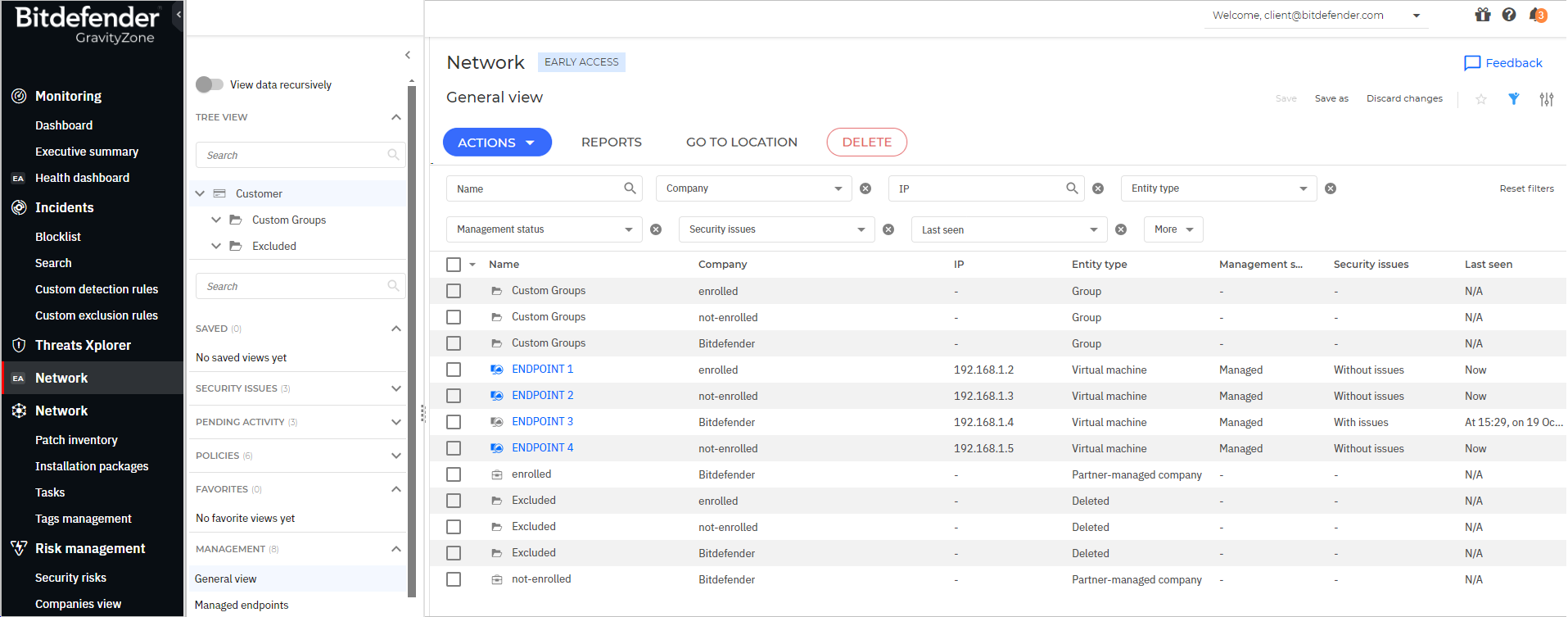This screenshot has height=617, width=1568.
Task: Clear the Management status filter
Action: coord(656,229)
